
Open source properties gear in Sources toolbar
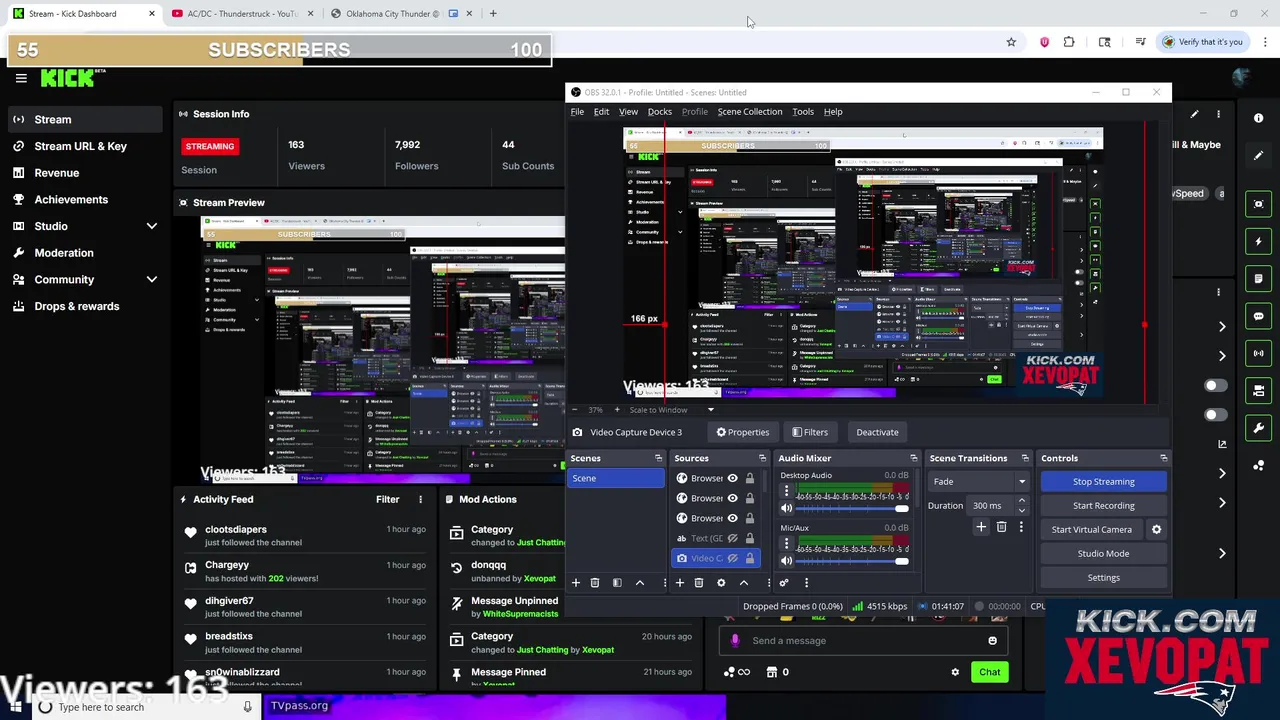(x=721, y=583)
